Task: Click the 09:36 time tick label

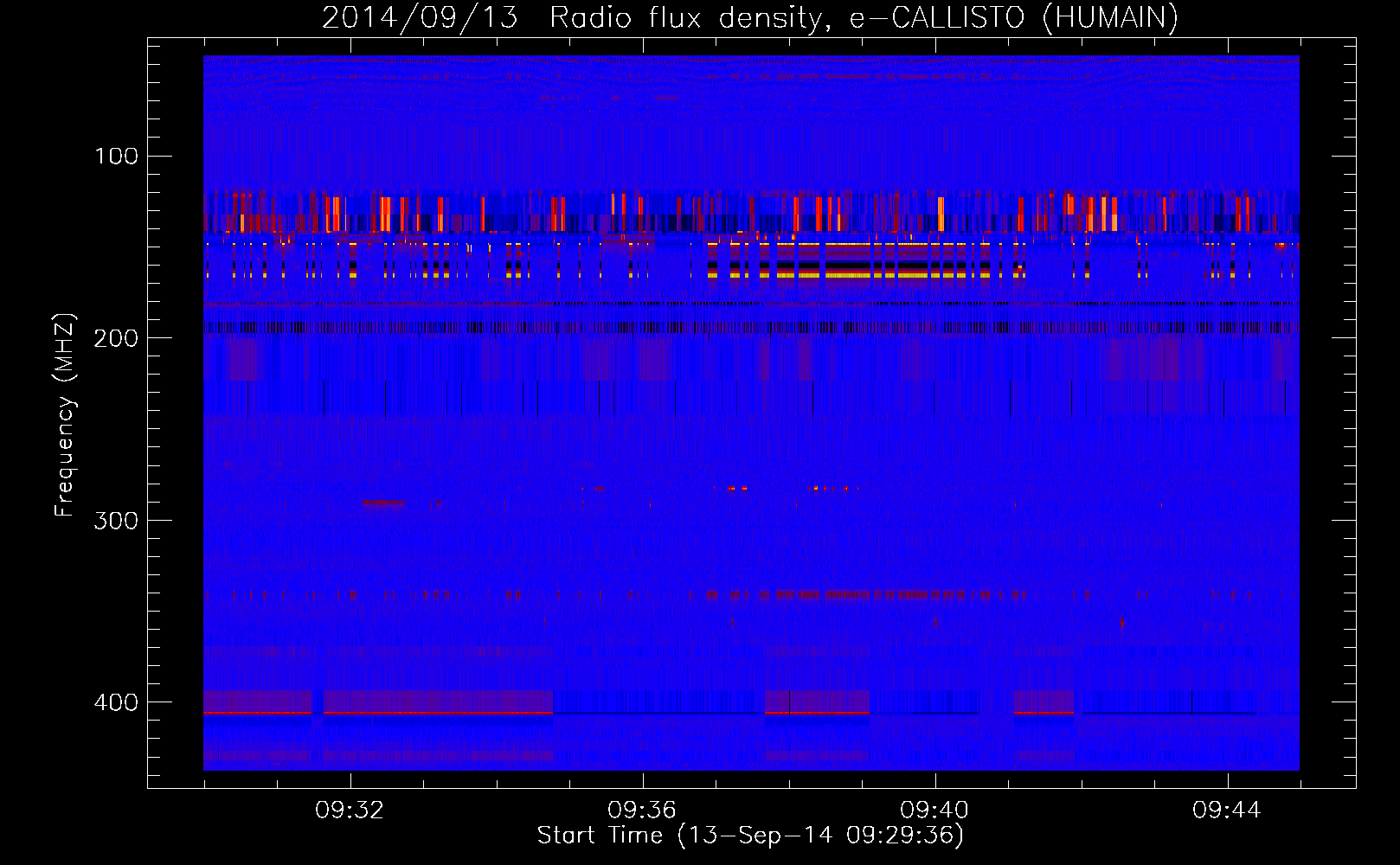Action: click(642, 811)
